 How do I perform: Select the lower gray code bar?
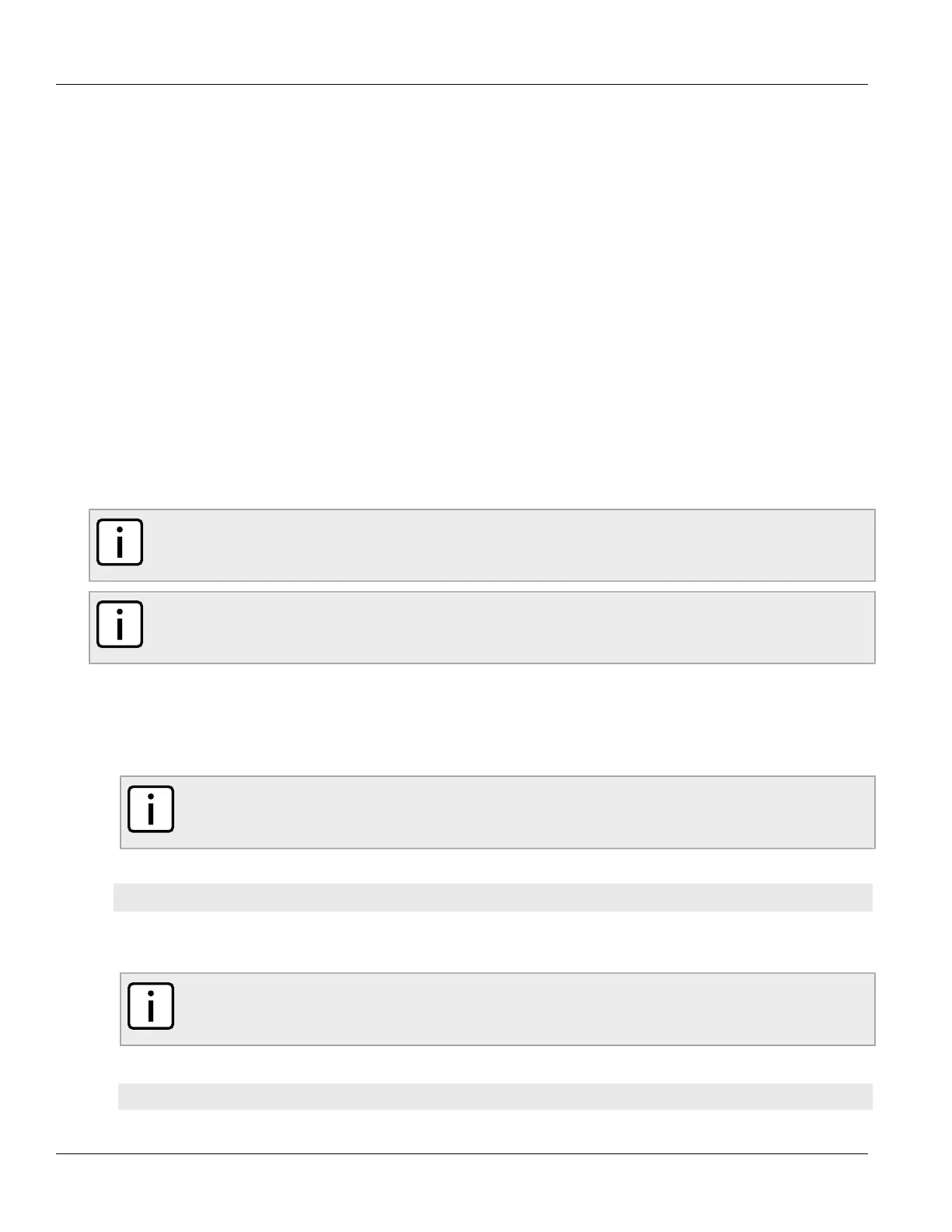[x=495, y=1096]
